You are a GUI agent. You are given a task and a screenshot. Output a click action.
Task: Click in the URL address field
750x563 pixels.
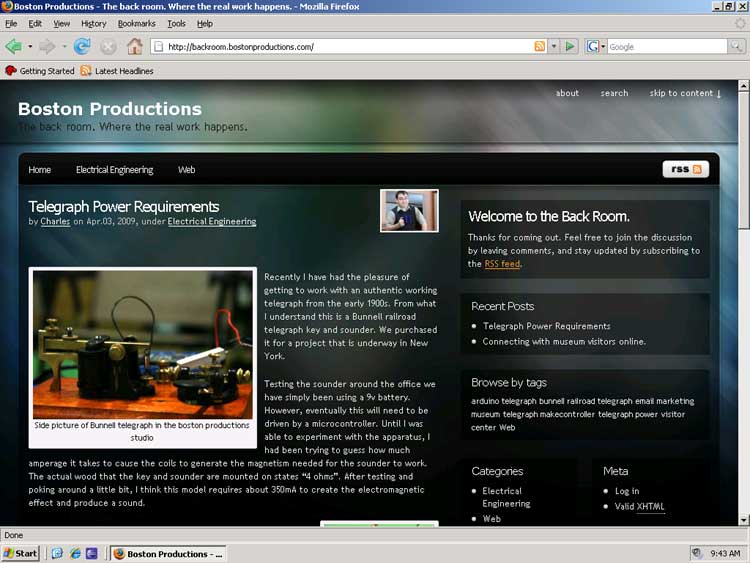[x=349, y=46]
